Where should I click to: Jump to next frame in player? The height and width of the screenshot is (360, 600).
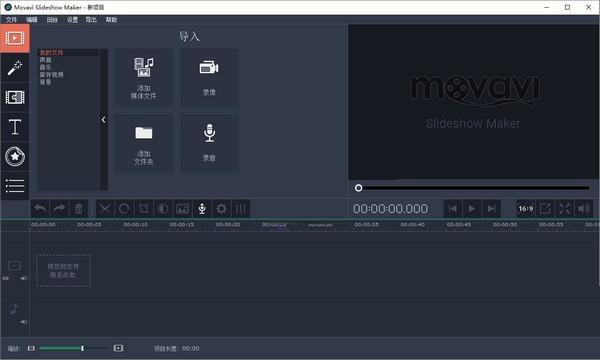[491, 209]
